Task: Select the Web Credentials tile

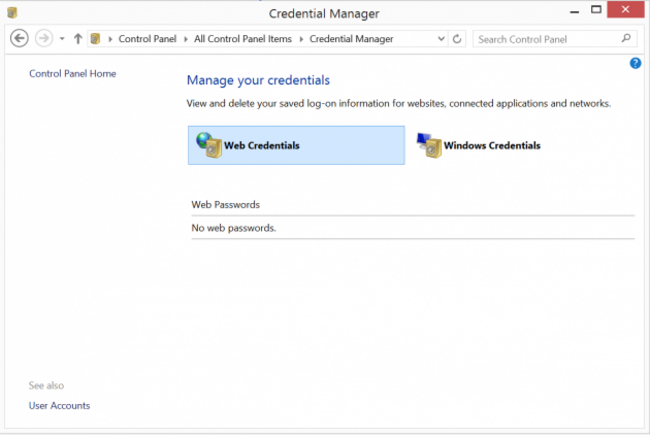Action: [296, 145]
